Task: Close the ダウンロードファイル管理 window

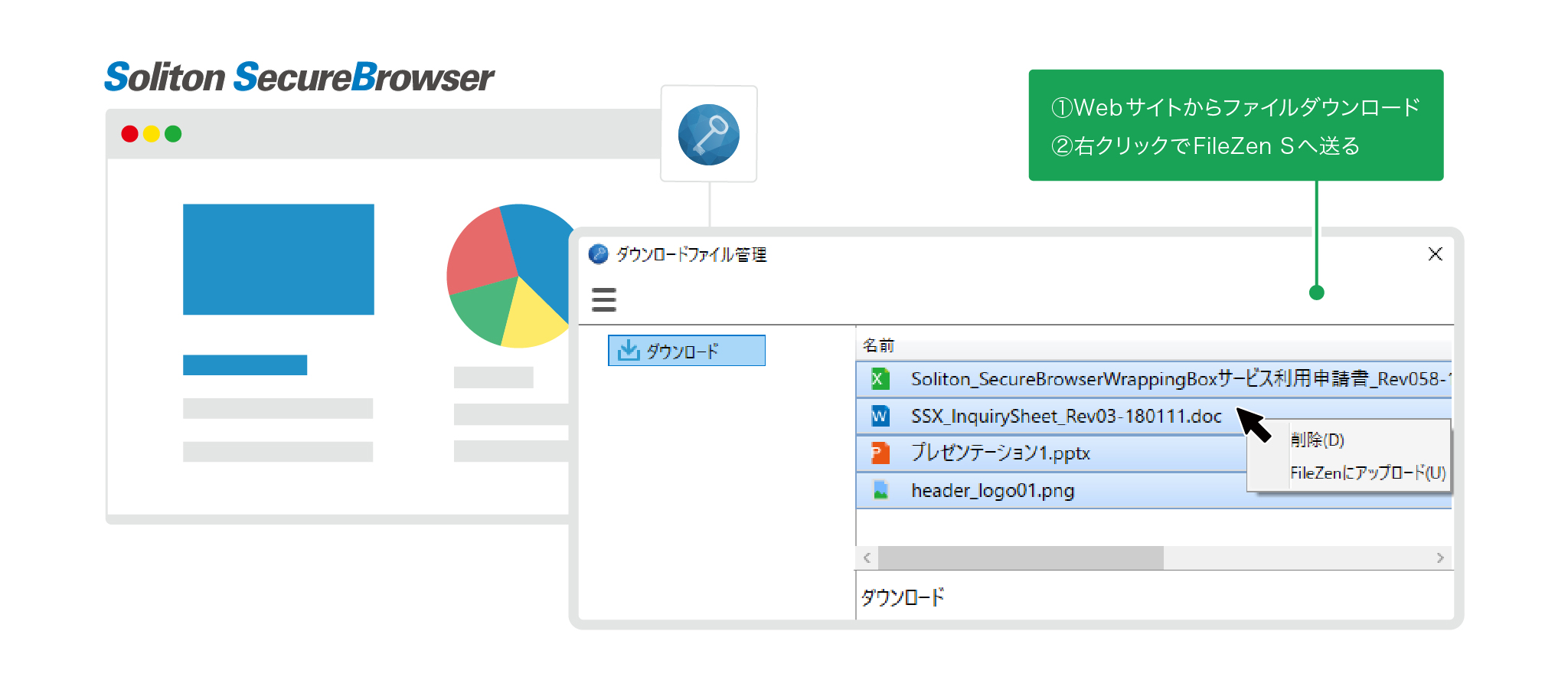Action: click(x=1435, y=254)
